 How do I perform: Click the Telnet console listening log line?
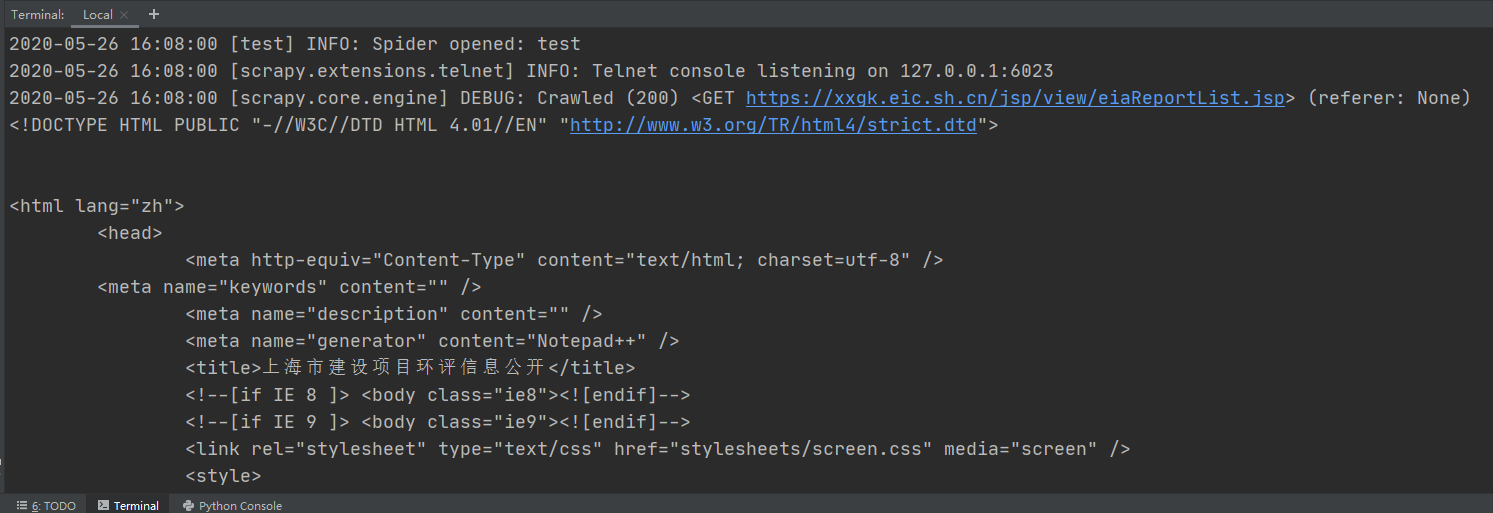531,71
